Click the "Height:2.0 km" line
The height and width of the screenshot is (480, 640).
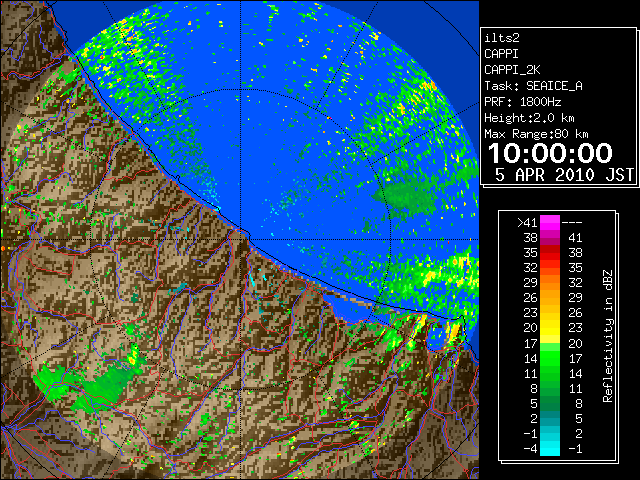pos(529,118)
